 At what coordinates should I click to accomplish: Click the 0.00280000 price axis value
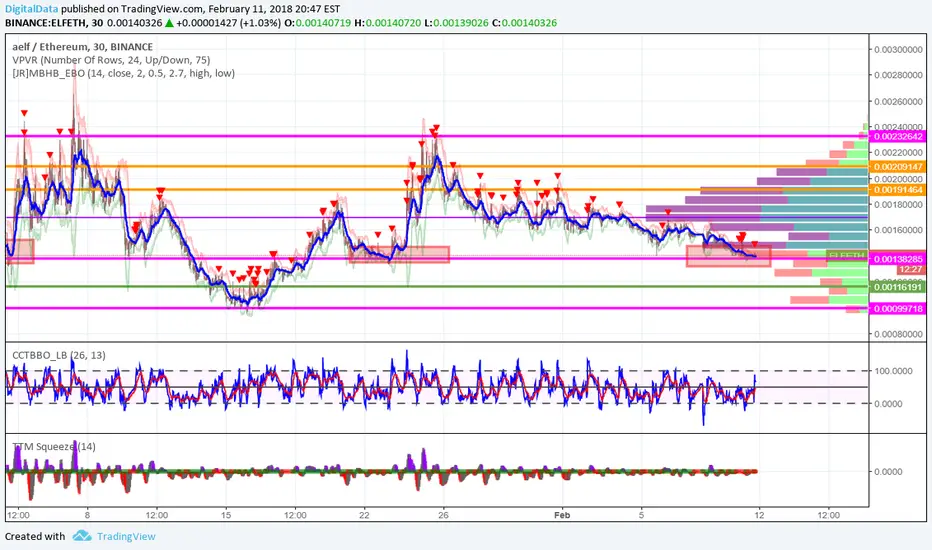click(x=898, y=75)
